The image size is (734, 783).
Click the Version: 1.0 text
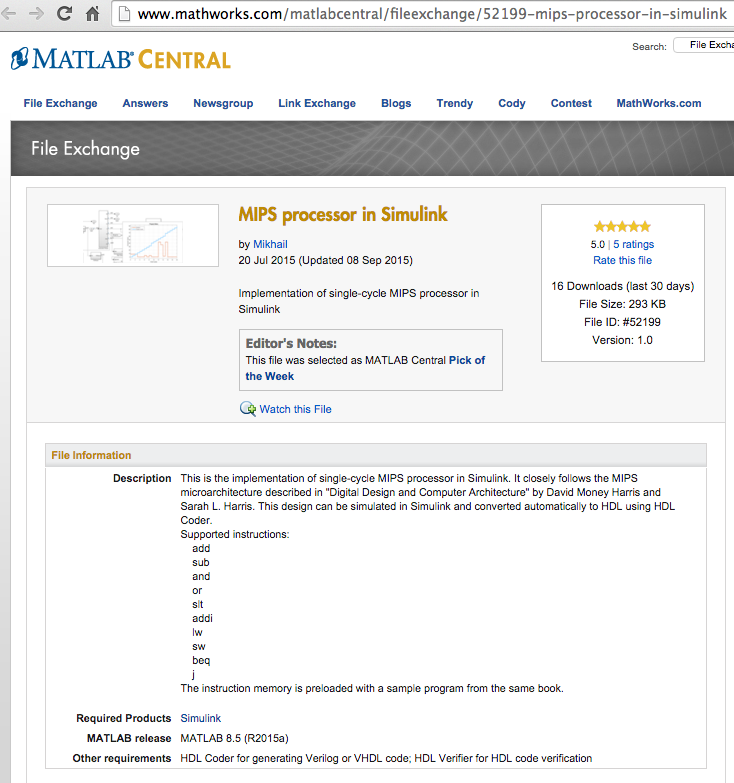[x=622, y=340]
